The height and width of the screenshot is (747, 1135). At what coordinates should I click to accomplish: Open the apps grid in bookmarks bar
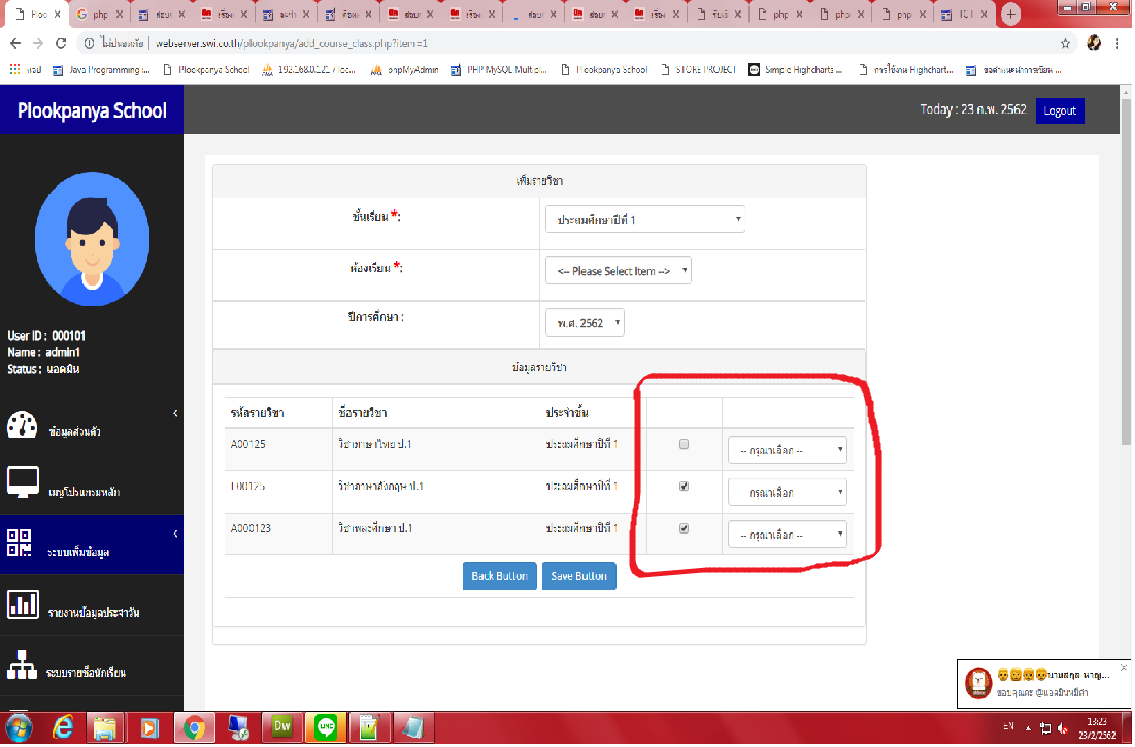[14, 69]
